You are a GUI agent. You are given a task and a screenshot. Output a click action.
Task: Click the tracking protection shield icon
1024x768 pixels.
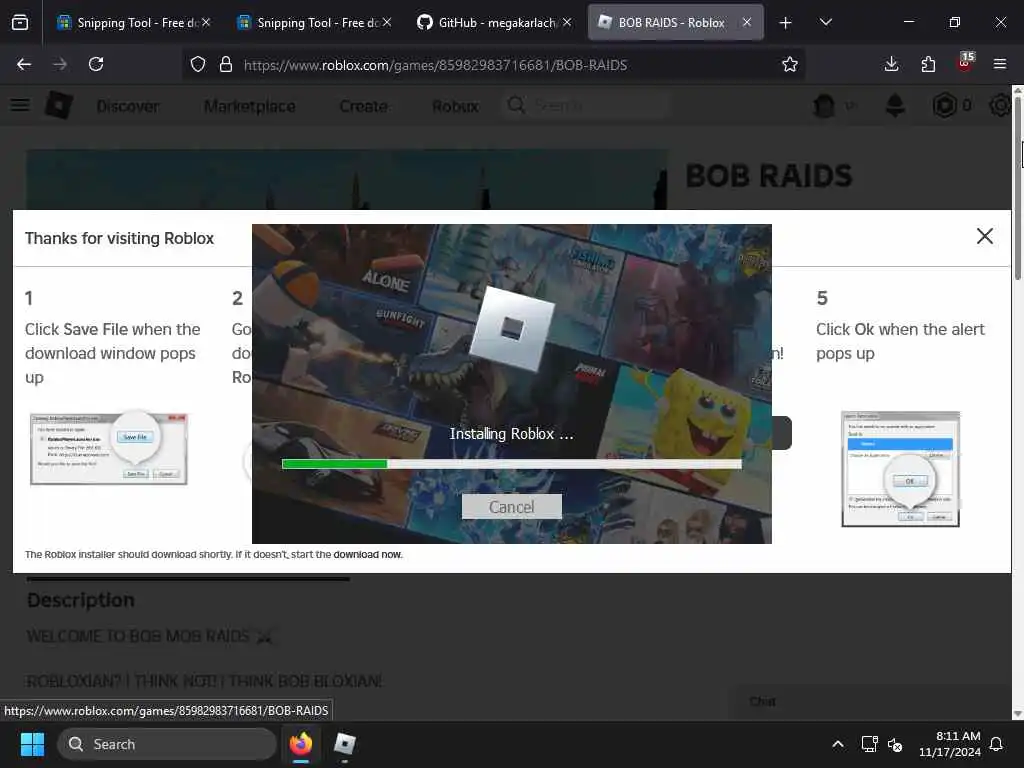point(198,64)
